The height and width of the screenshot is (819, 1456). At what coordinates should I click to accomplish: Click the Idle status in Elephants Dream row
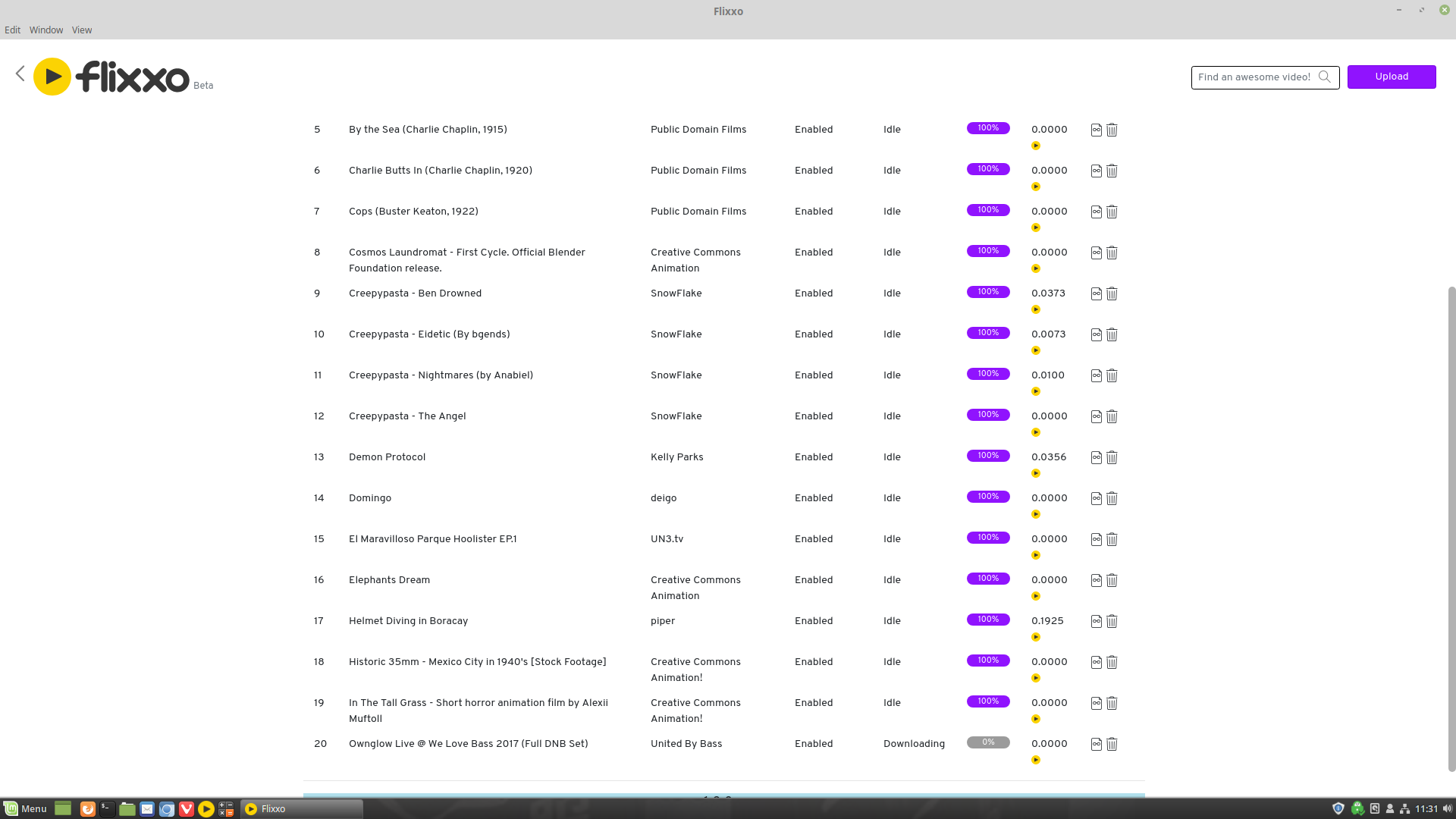[x=892, y=580]
